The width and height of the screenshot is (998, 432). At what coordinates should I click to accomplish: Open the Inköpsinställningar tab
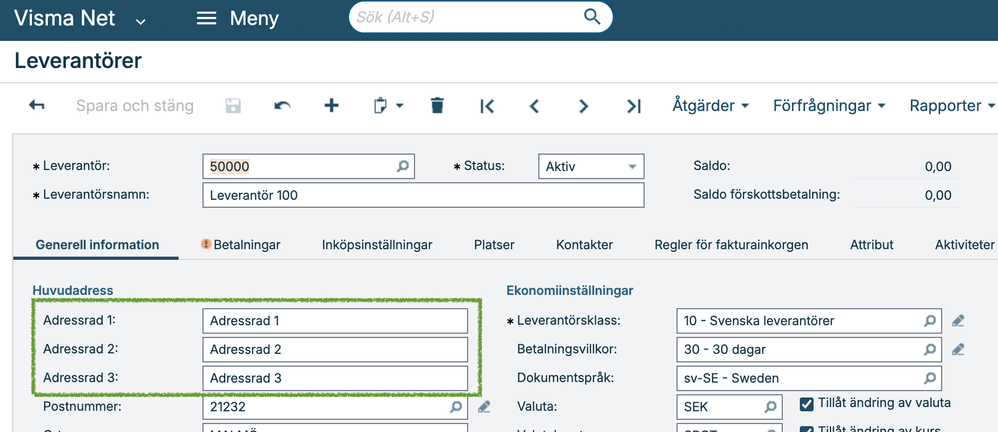[x=377, y=244]
